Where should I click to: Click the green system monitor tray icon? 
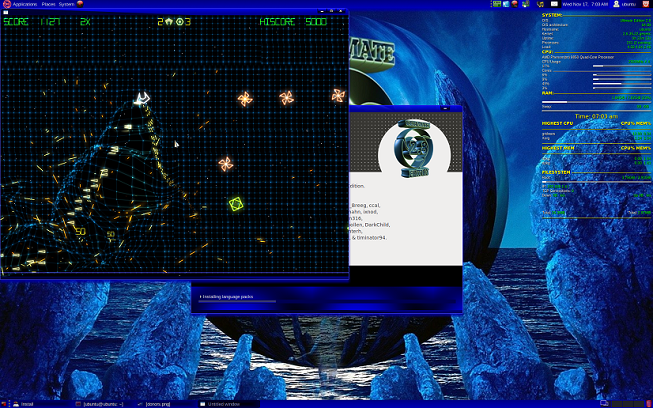point(497,4)
